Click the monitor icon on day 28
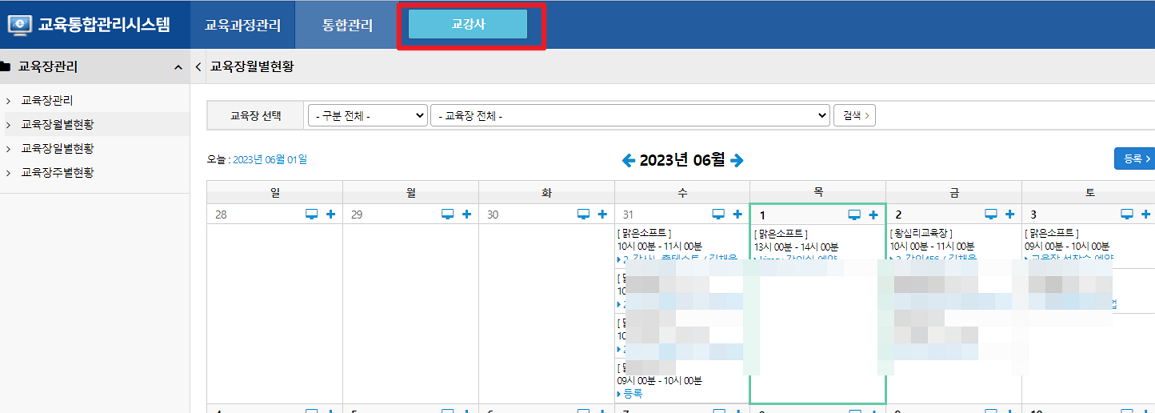Screen dimensions: 1155x413 (x=311, y=214)
